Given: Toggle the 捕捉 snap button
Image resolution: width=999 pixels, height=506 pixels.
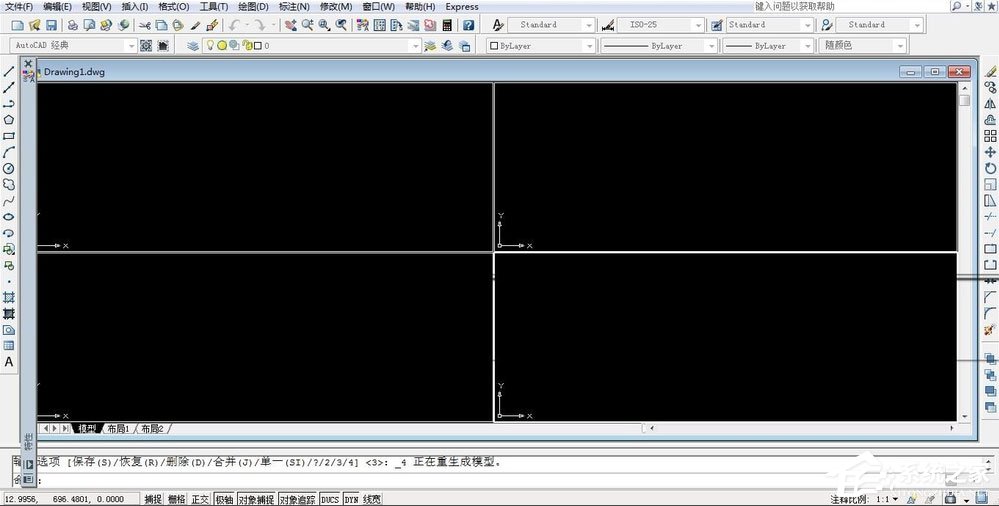Looking at the screenshot, I should [x=153, y=500].
